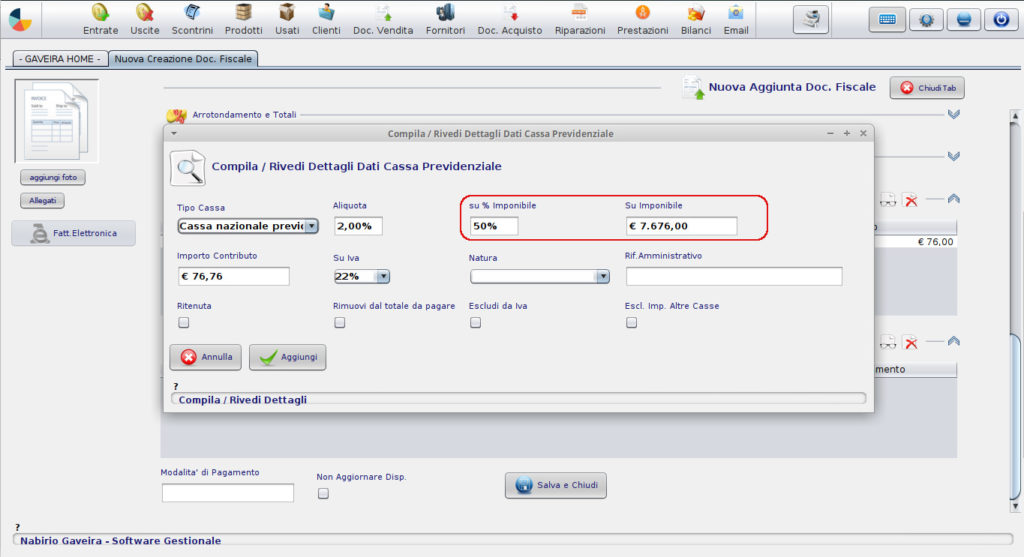Click the Aliquota 2,00% field
The width and height of the screenshot is (1024, 557).
(x=358, y=226)
